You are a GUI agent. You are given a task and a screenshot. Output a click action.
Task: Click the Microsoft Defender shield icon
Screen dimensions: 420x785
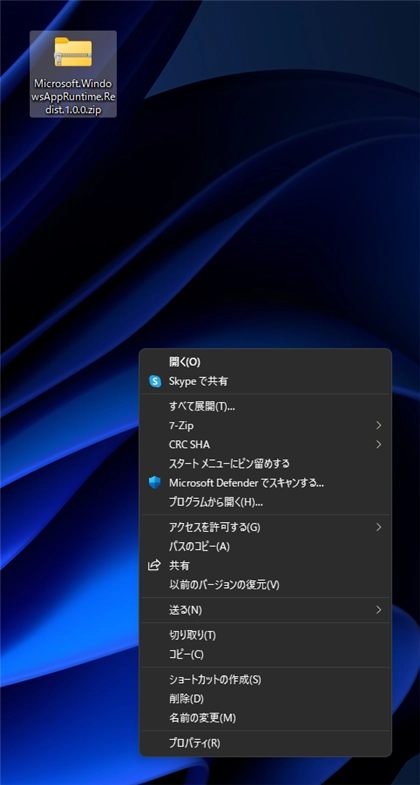(155, 483)
